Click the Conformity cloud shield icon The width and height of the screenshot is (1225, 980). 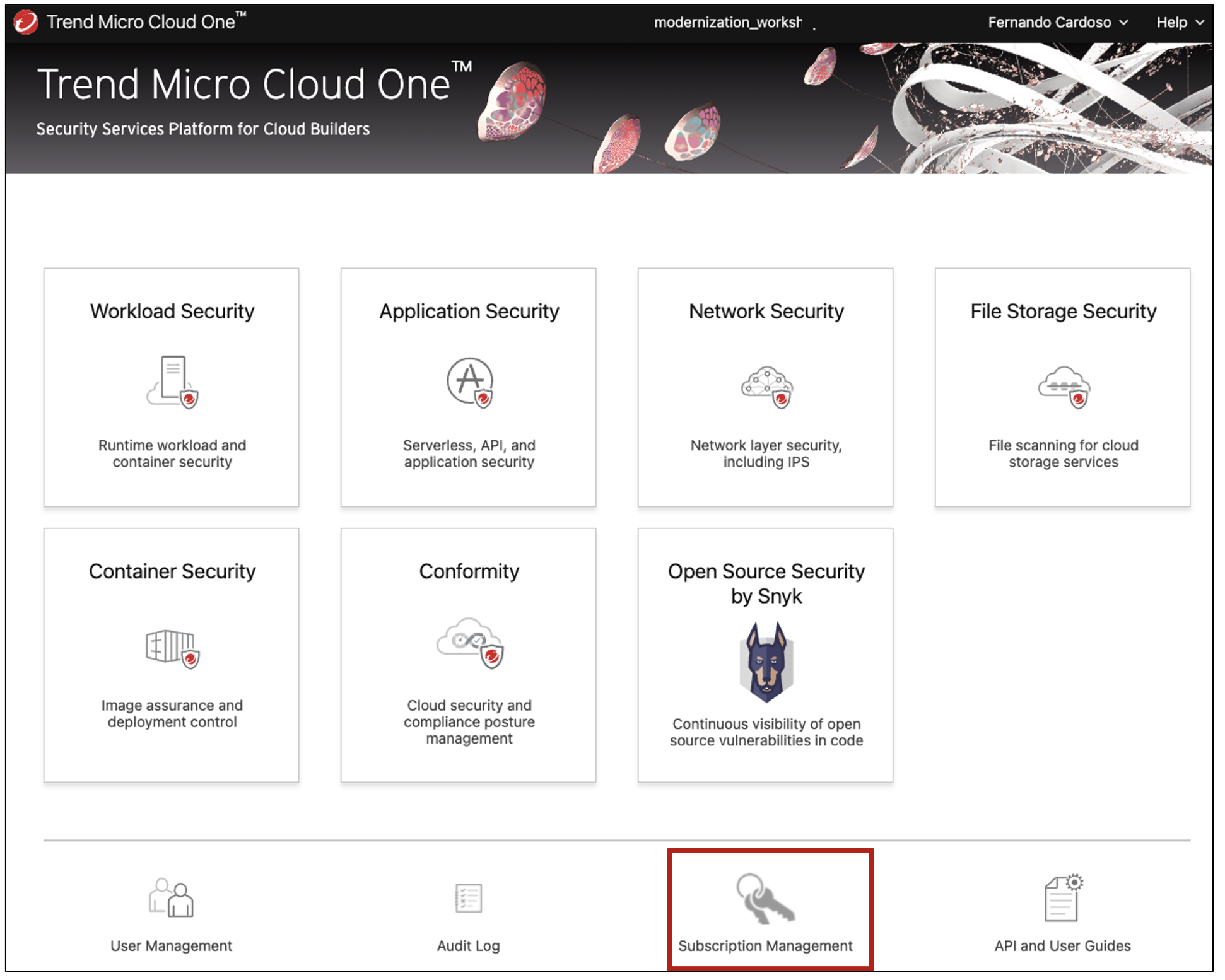tap(470, 643)
